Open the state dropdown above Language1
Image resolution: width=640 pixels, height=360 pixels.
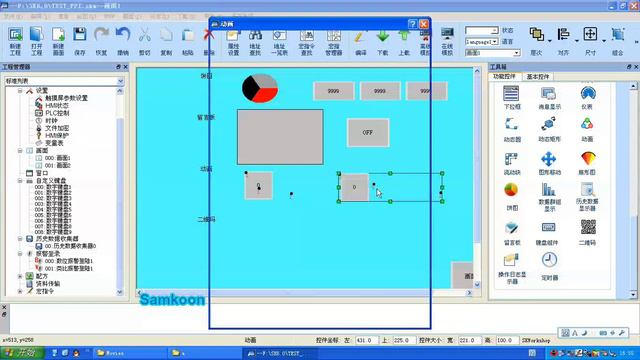tap(495, 31)
